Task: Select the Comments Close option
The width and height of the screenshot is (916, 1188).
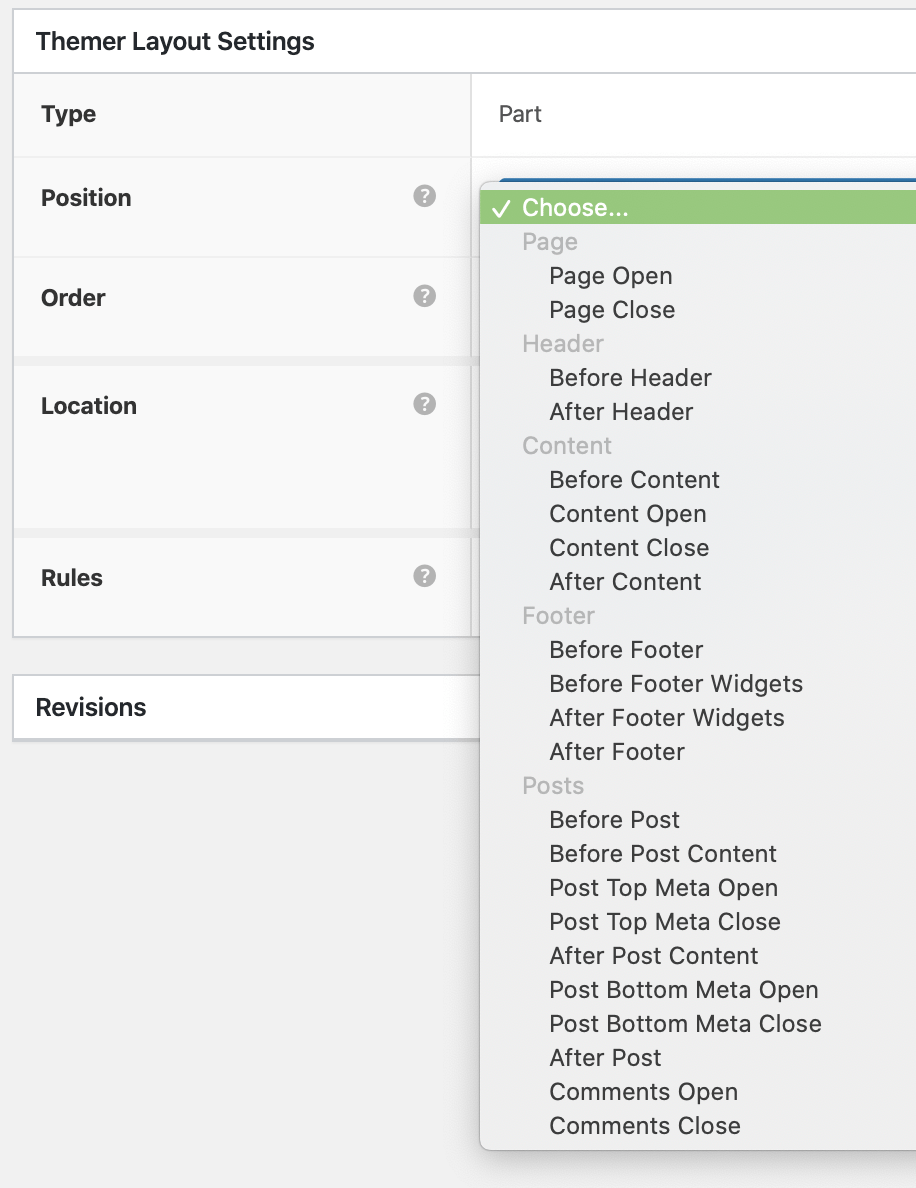Action: [x=645, y=1126]
